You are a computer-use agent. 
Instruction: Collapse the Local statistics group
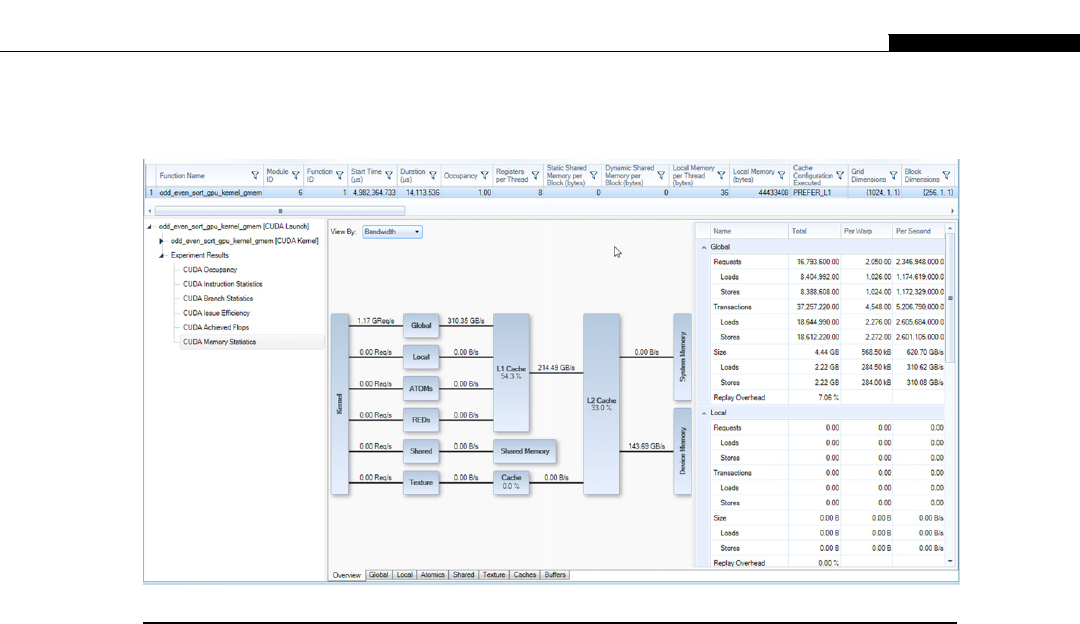(x=704, y=413)
